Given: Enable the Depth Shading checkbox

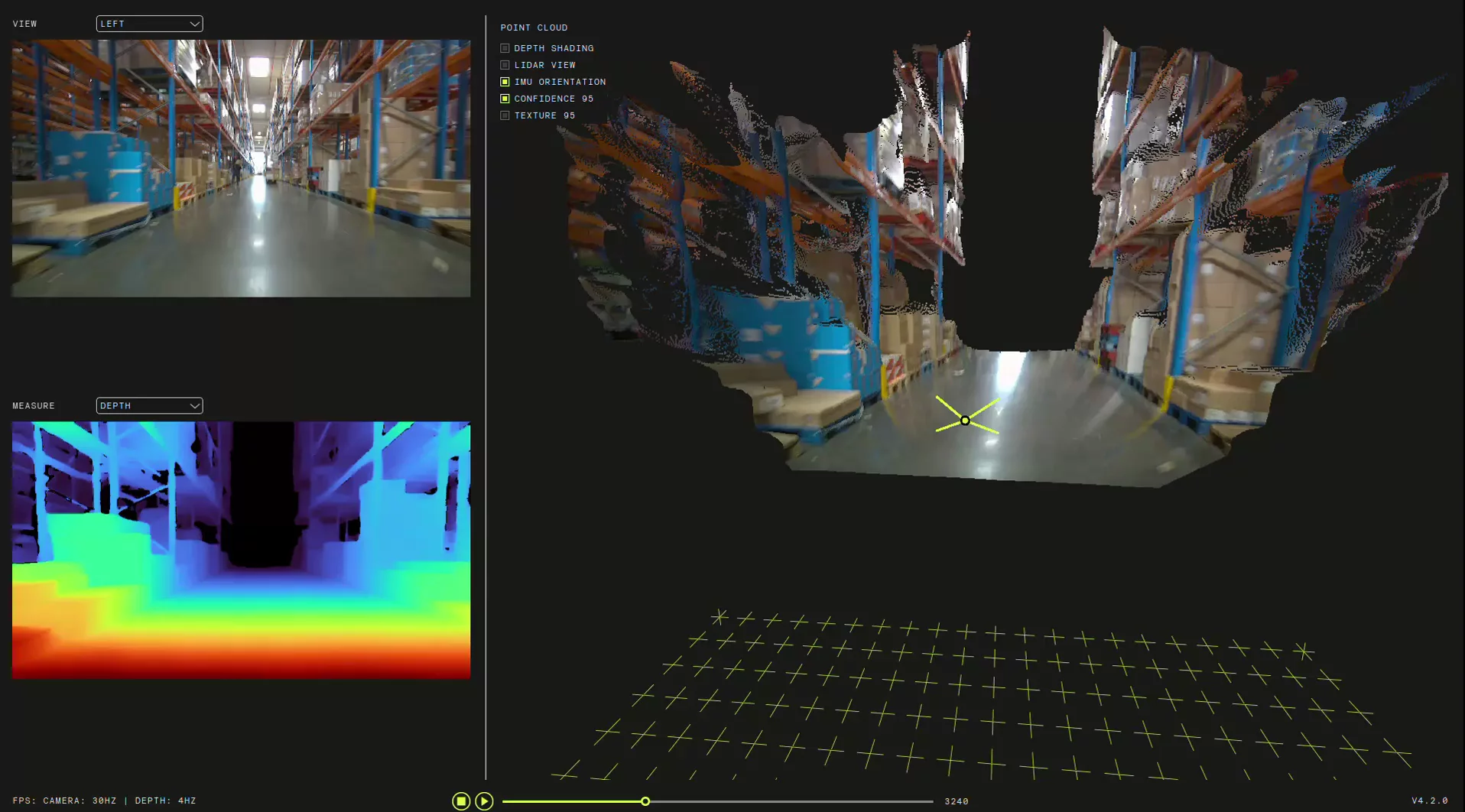Looking at the screenshot, I should click(x=505, y=48).
